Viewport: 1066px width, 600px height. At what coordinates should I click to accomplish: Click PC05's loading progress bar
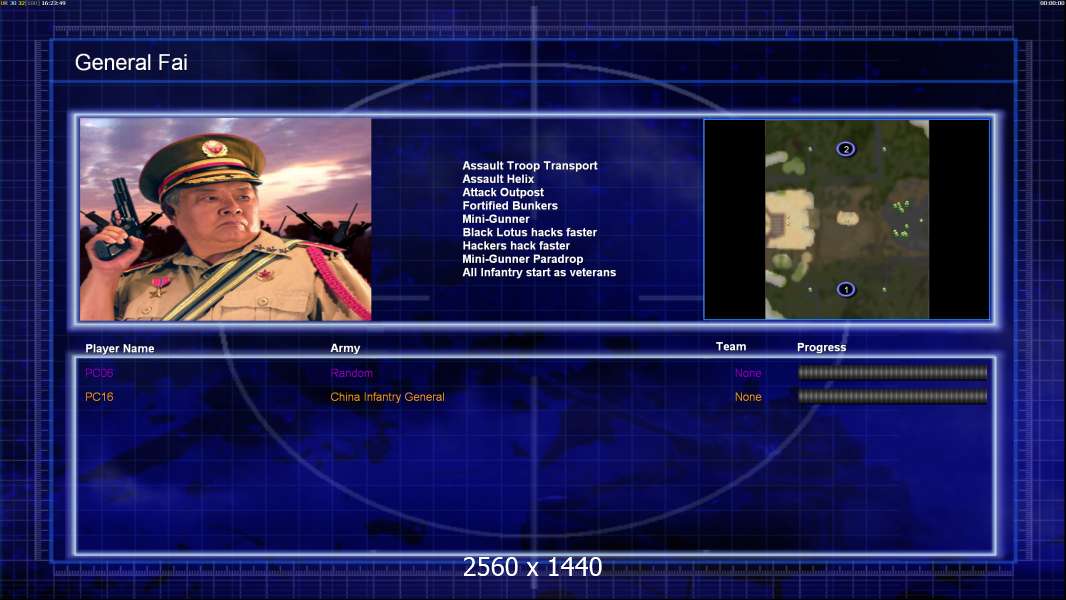tap(892, 372)
